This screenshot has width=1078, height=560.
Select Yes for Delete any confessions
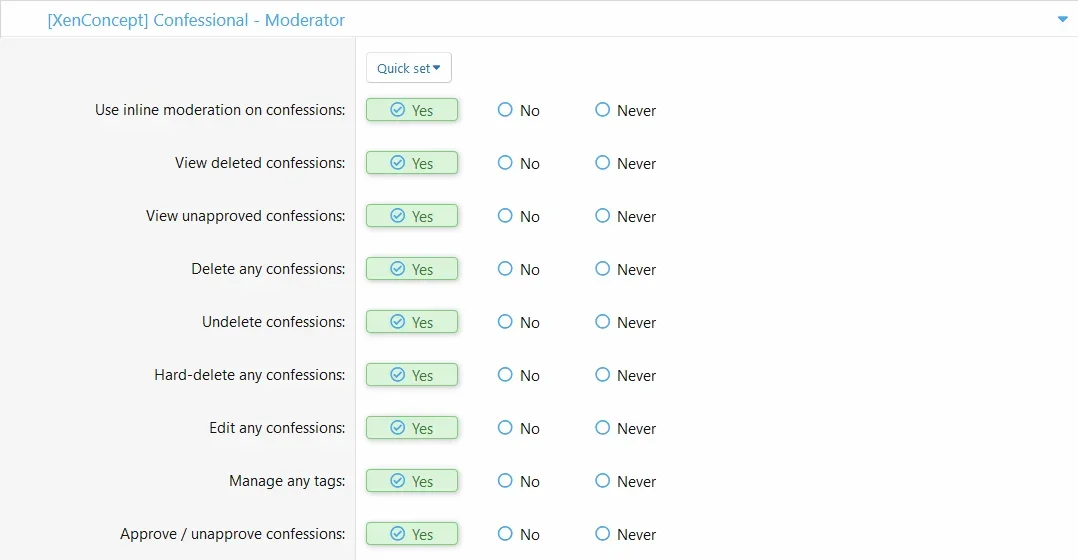point(412,269)
